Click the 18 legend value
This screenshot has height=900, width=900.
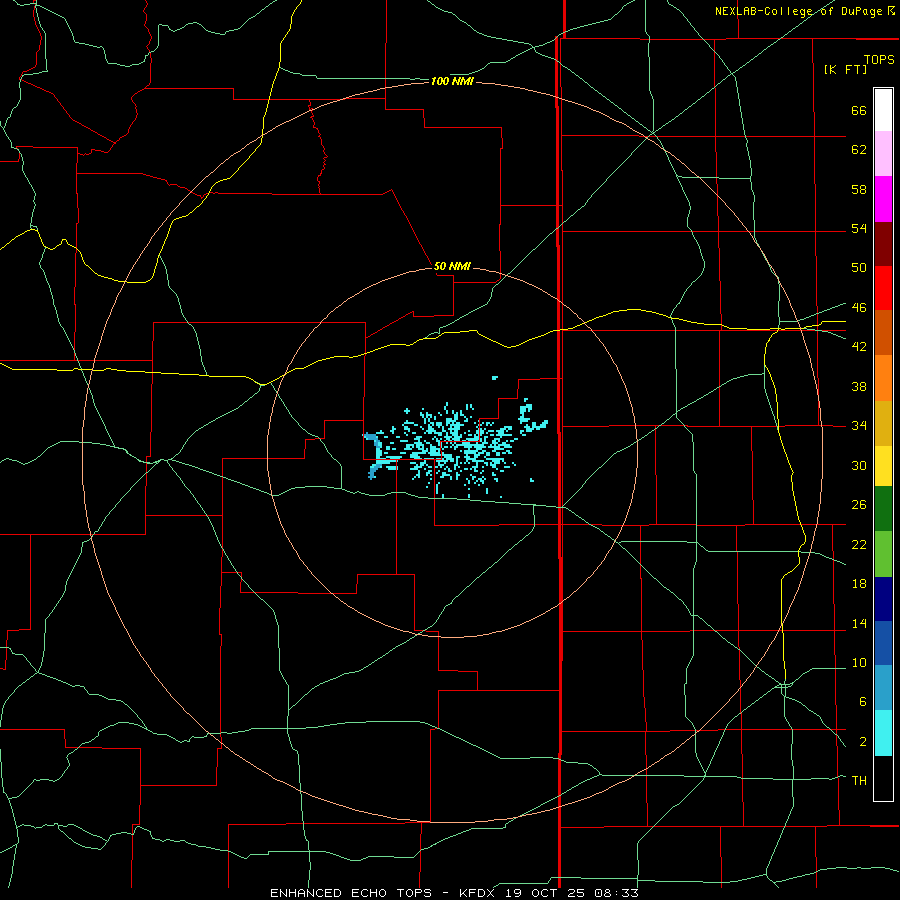point(859,584)
